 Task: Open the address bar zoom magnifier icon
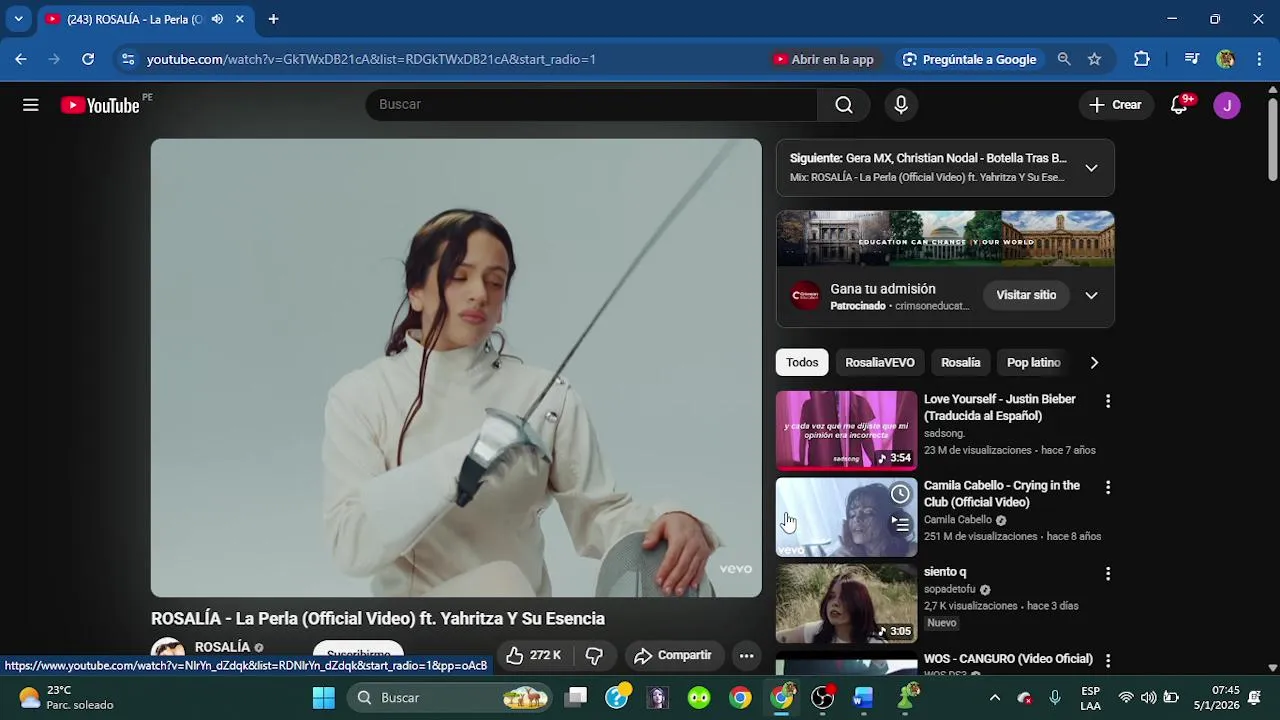[1064, 59]
